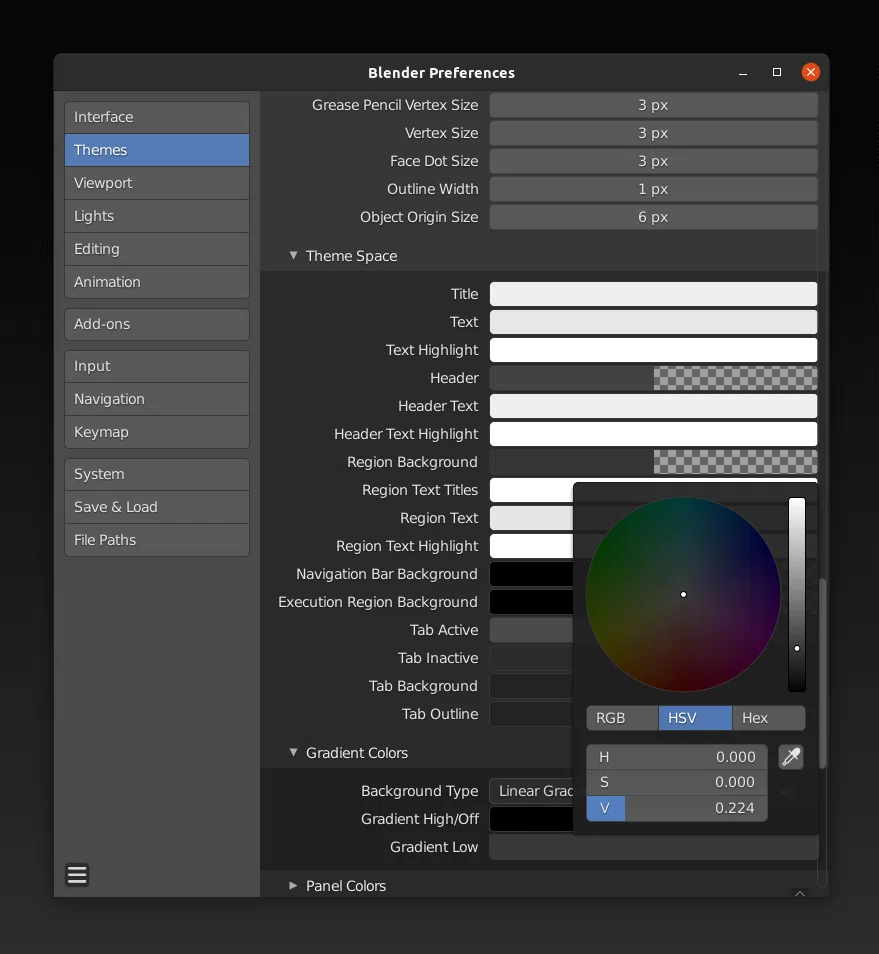Screen dimensions: 879x954
Task: Open Save & Load section
Action: [157, 507]
